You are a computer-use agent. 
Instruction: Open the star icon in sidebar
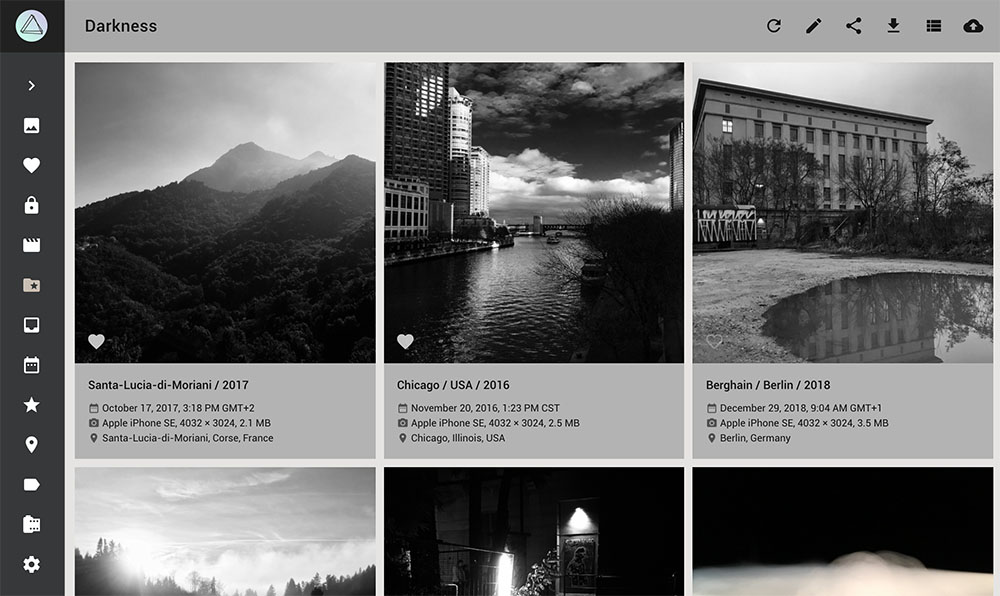tap(31, 405)
